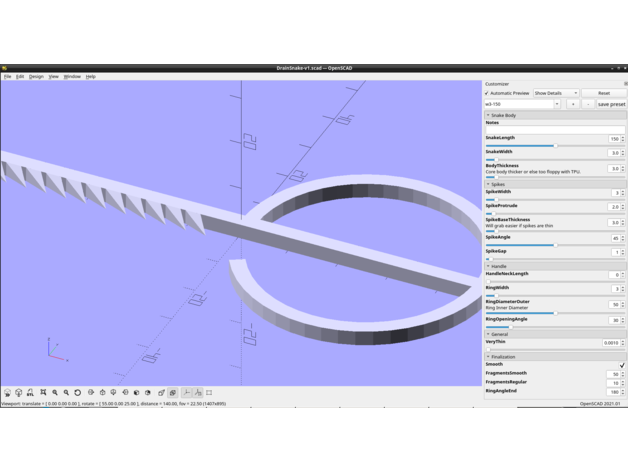Click the Render icon in the viewport toolbar
628x472 pixels.
click(x=19, y=393)
